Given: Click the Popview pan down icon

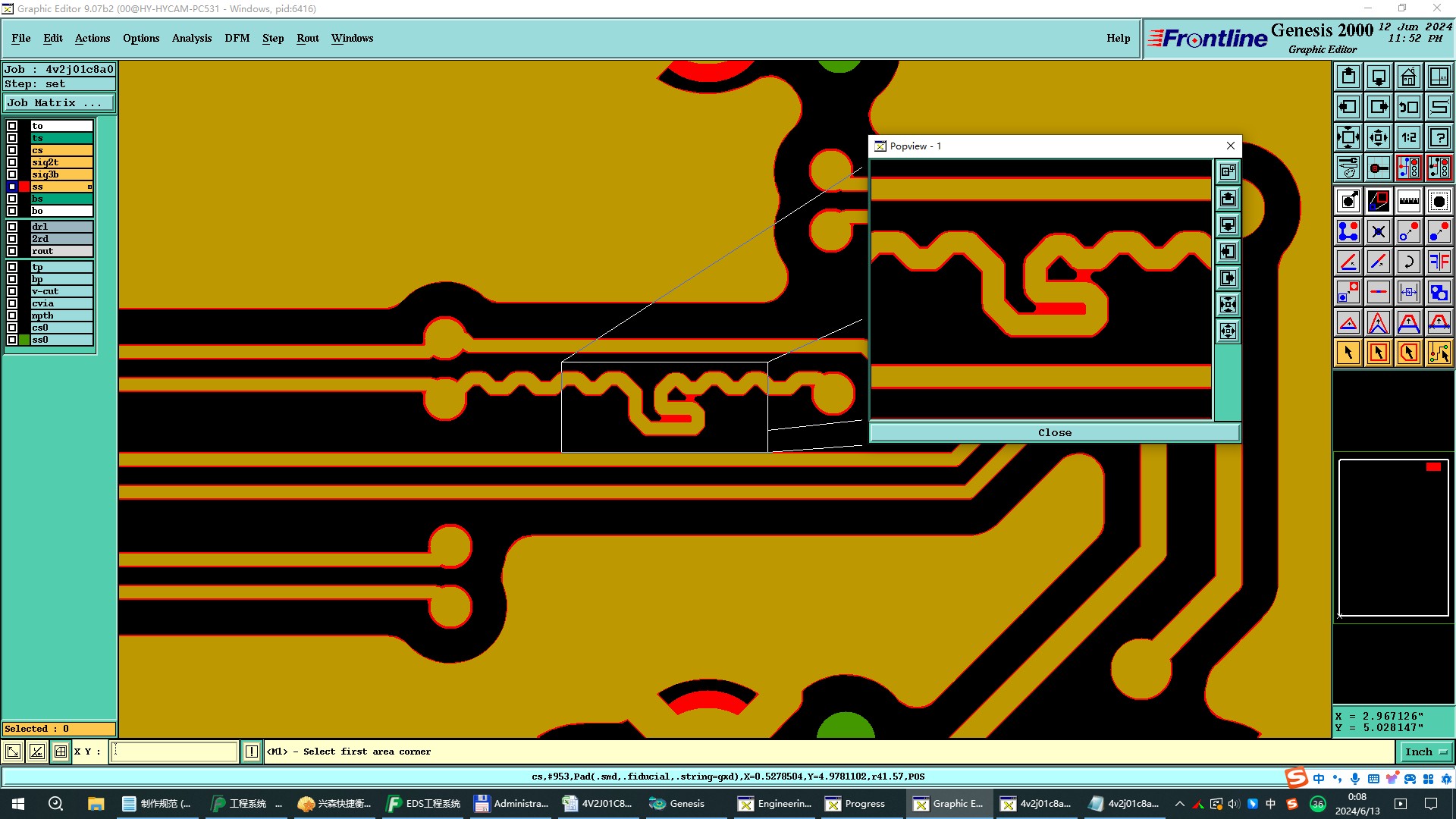Looking at the screenshot, I should click(1228, 225).
